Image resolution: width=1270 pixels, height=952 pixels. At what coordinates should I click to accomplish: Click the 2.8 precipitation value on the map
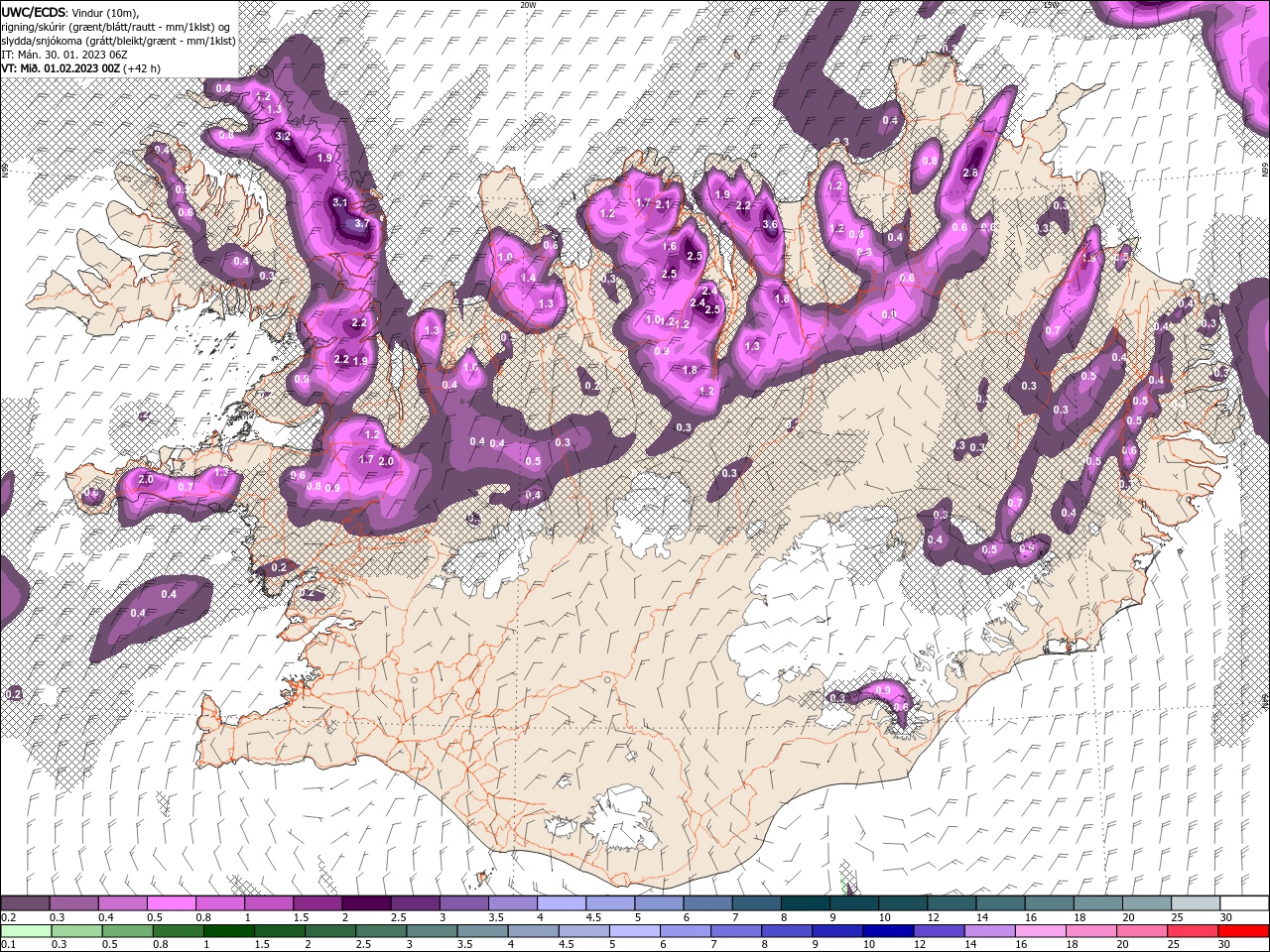coord(970,173)
